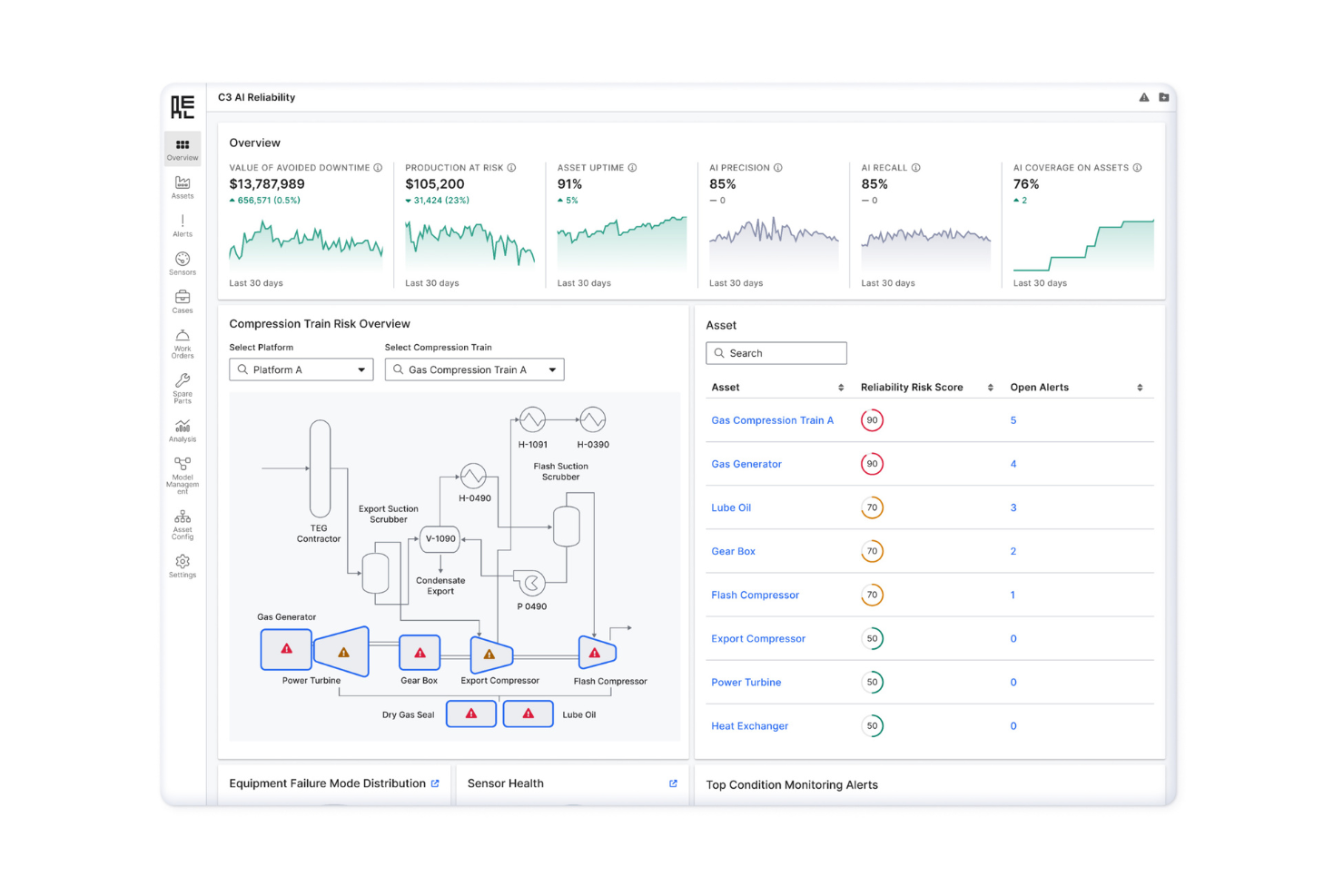The height and width of the screenshot is (896, 1344).
Task: Open the Select Platform dropdown
Action: pos(301,369)
